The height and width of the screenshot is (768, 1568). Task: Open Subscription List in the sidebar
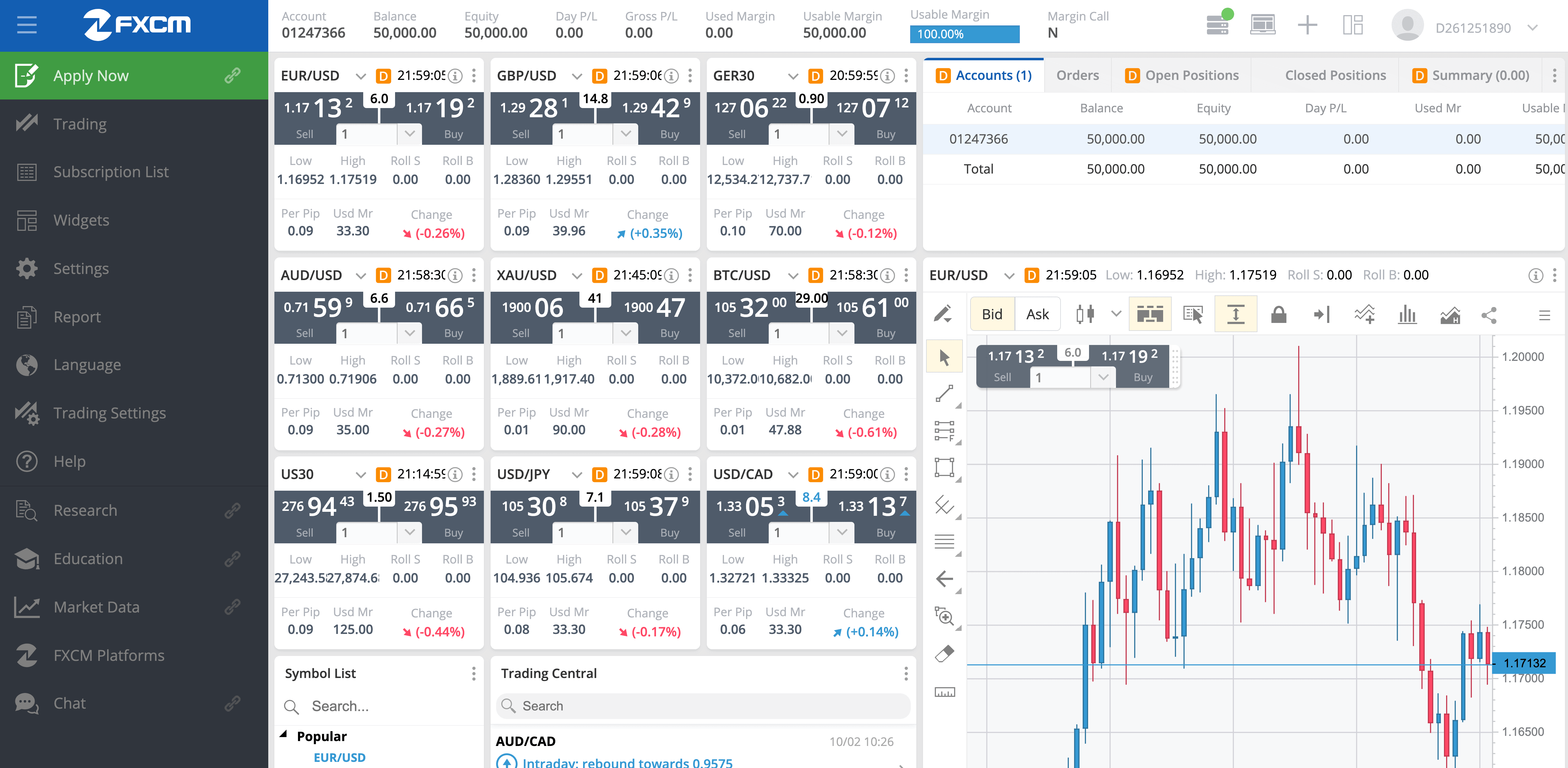coord(134,172)
